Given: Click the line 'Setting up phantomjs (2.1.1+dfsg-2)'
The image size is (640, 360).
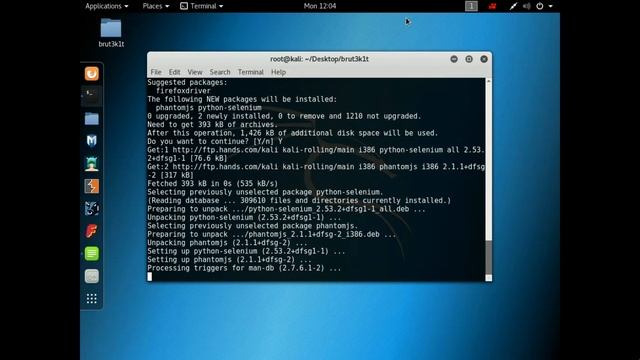Looking at the screenshot, I should [229, 260].
